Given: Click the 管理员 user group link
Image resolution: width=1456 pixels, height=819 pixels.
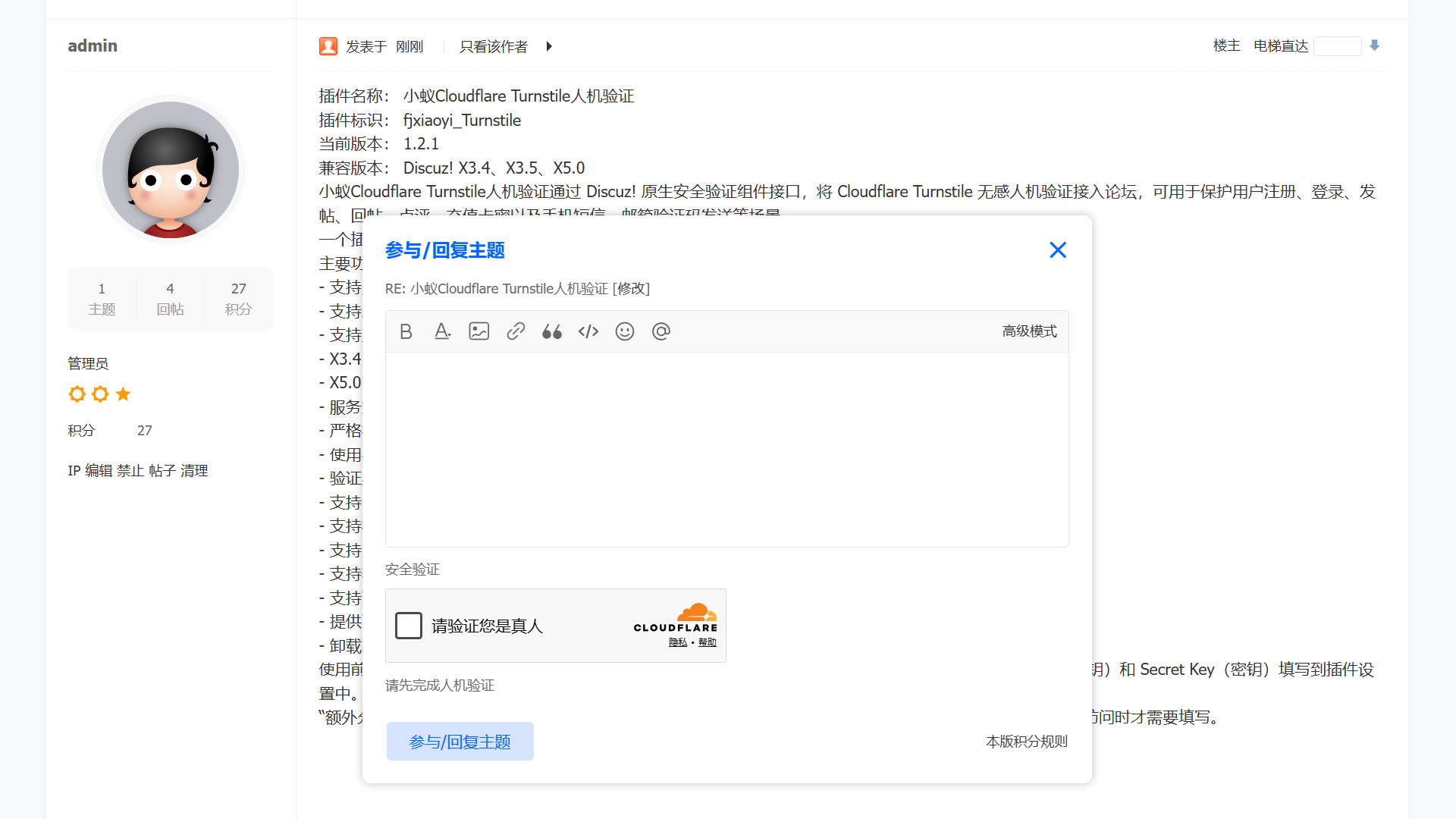Looking at the screenshot, I should 88,363.
